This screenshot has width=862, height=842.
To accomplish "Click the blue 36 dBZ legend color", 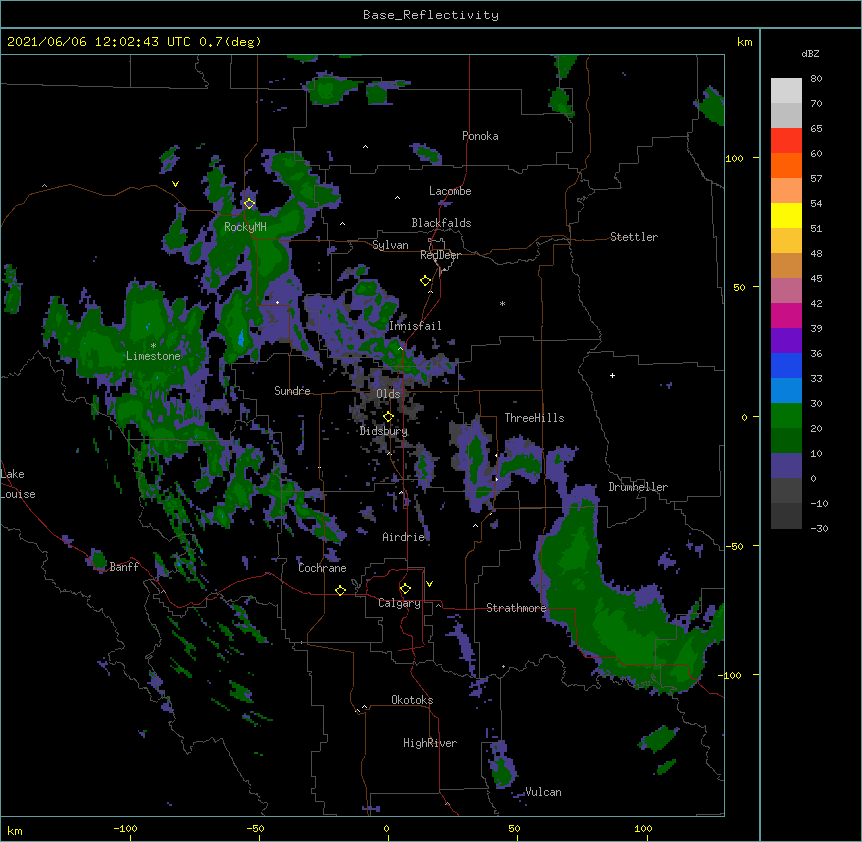I will [x=786, y=365].
